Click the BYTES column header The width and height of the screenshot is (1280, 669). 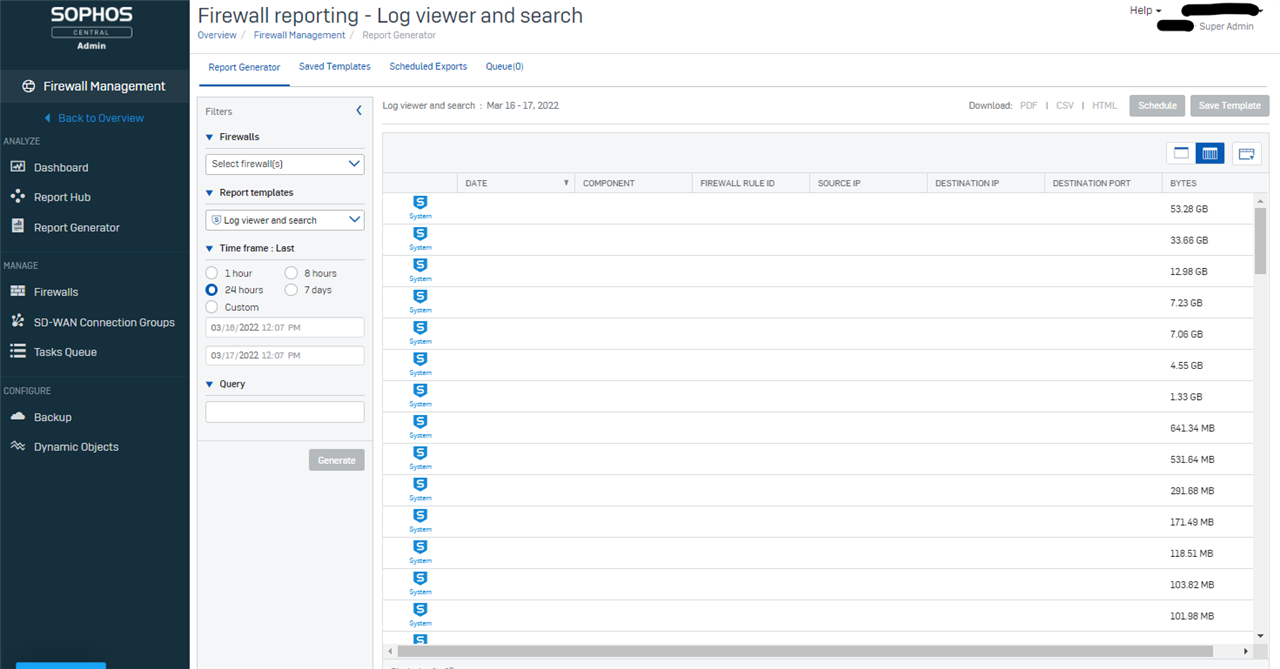[x=1208, y=183]
